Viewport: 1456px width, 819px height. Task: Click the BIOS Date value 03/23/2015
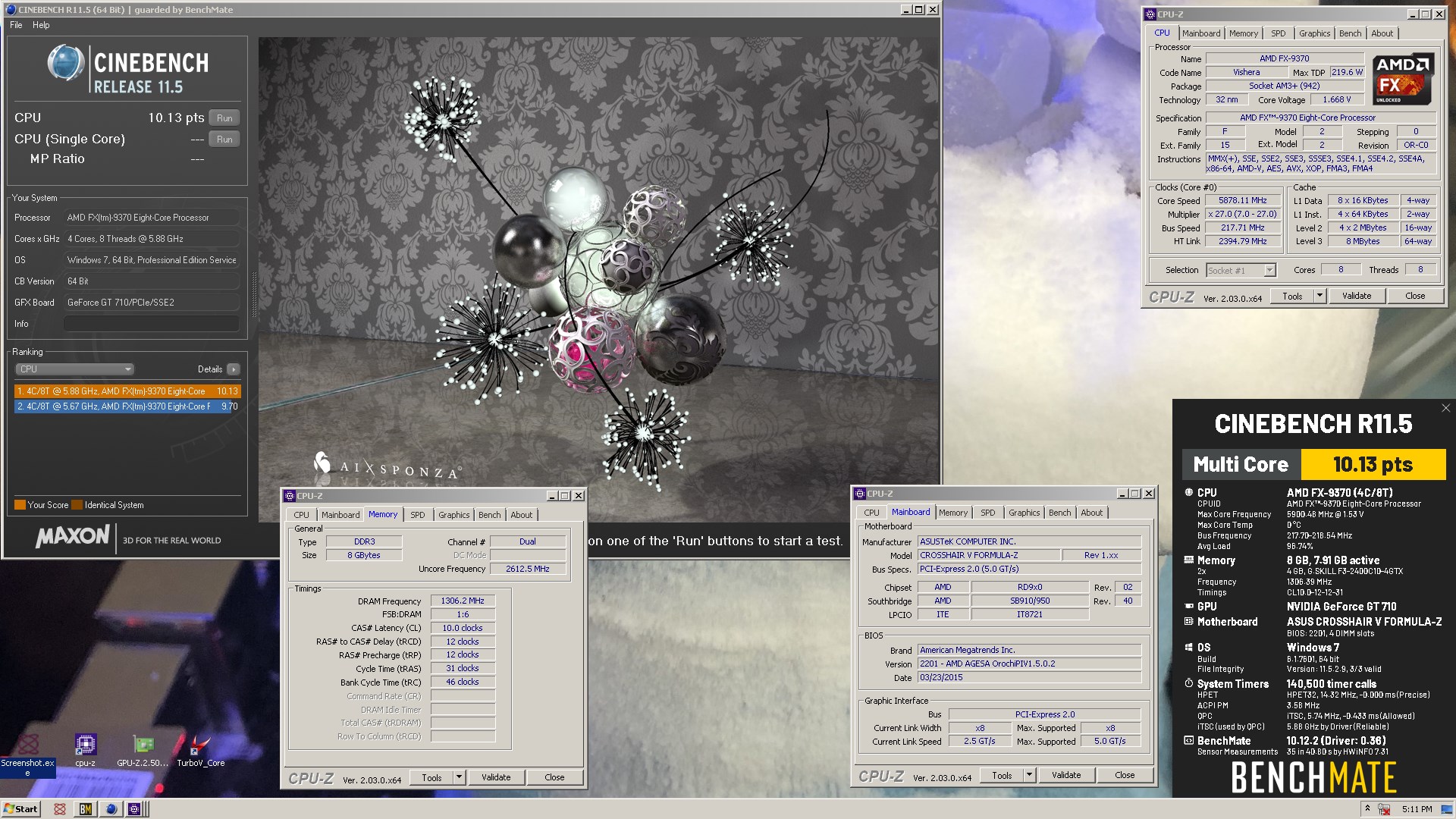click(1029, 677)
